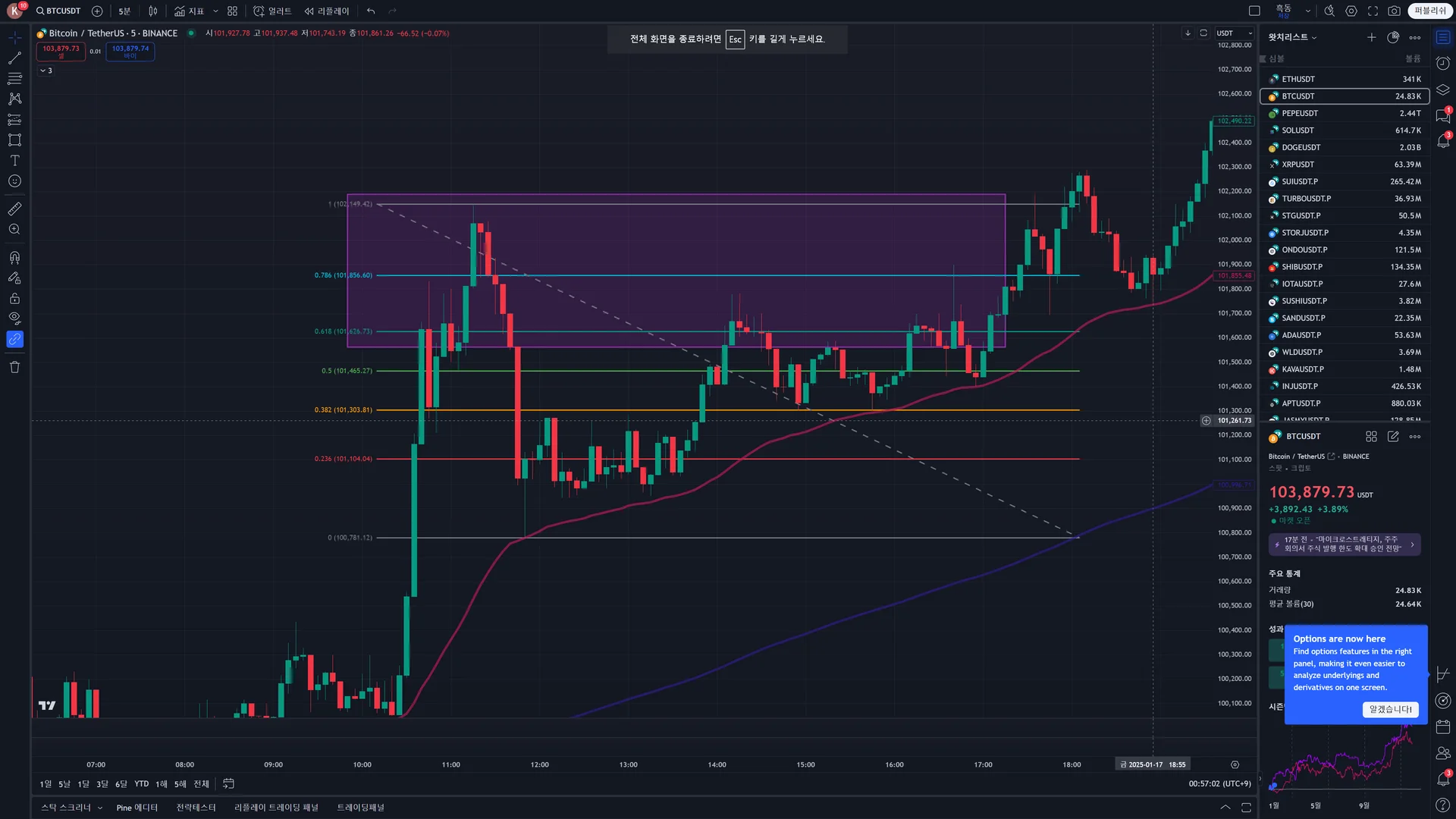Viewport: 1456px width, 819px height.
Task: Select the trend line drawing tool
Action: [x=14, y=58]
